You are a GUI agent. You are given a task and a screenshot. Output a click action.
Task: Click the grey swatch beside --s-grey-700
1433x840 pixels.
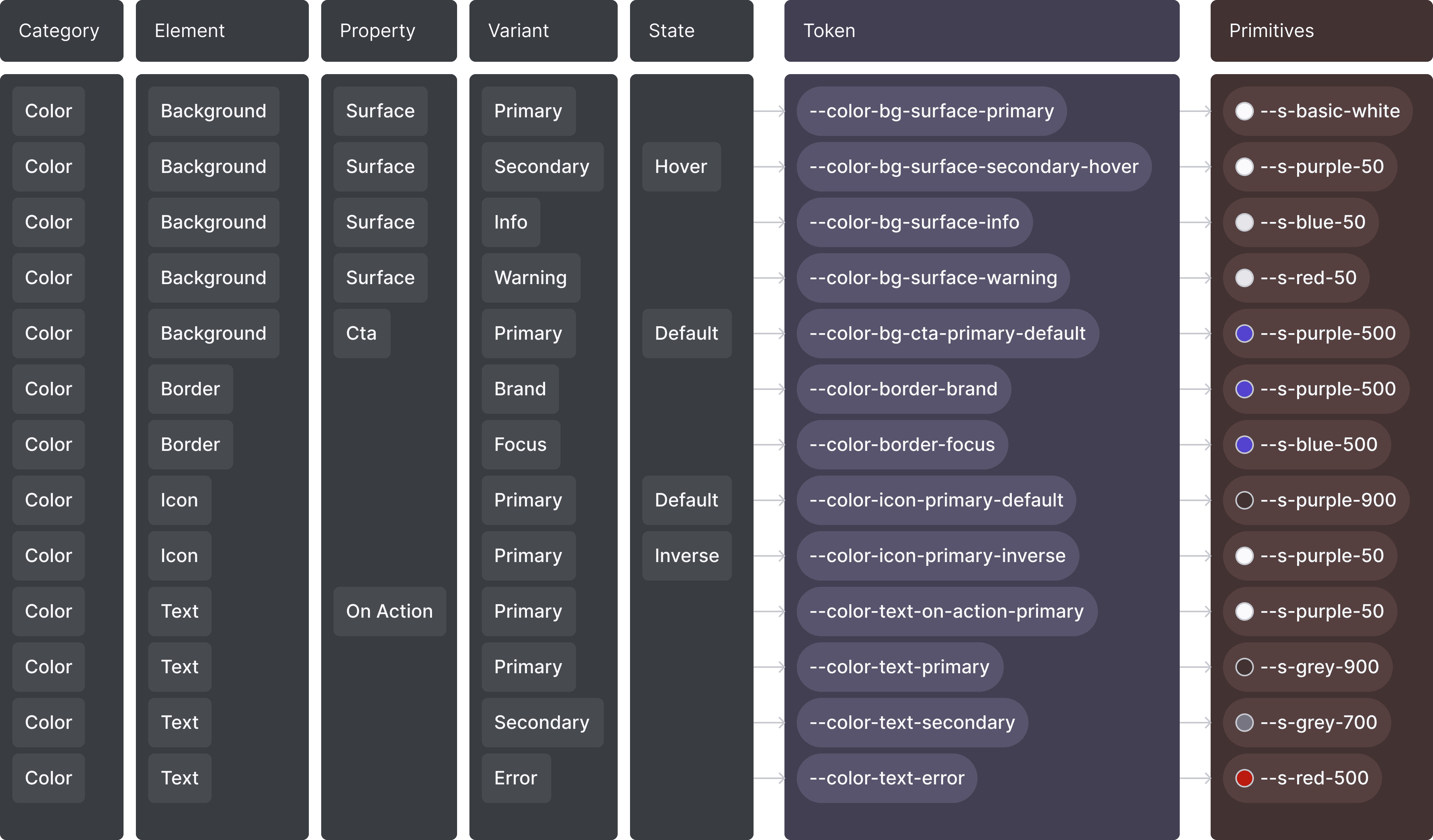1244,722
